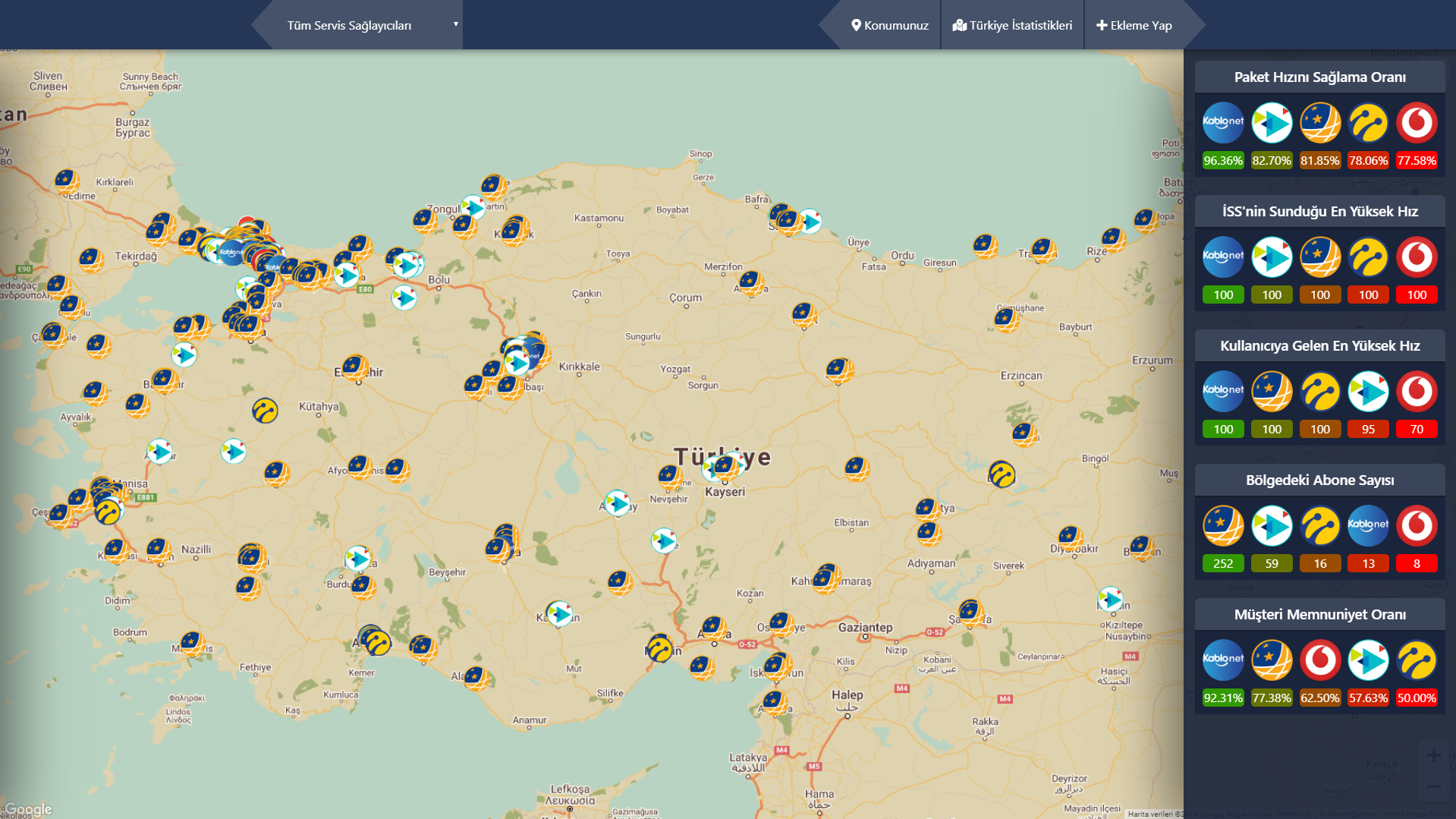Click the 77.58% red value badge
The height and width of the screenshot is (819, 1456).
(x=1417, y=160)
